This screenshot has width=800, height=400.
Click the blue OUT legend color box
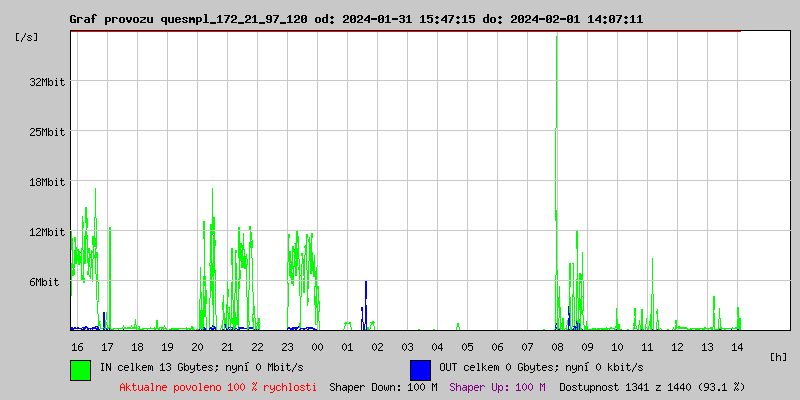tap(420, 369)
